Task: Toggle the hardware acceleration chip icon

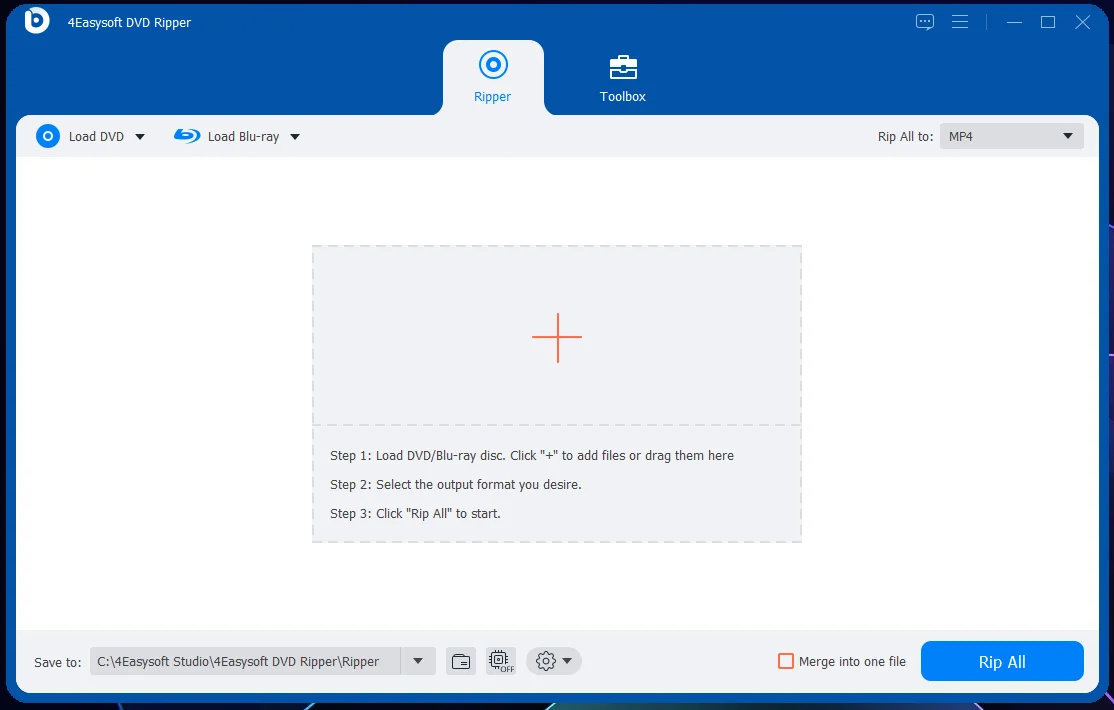Action: pyautogui.click(x=501, y=662)
